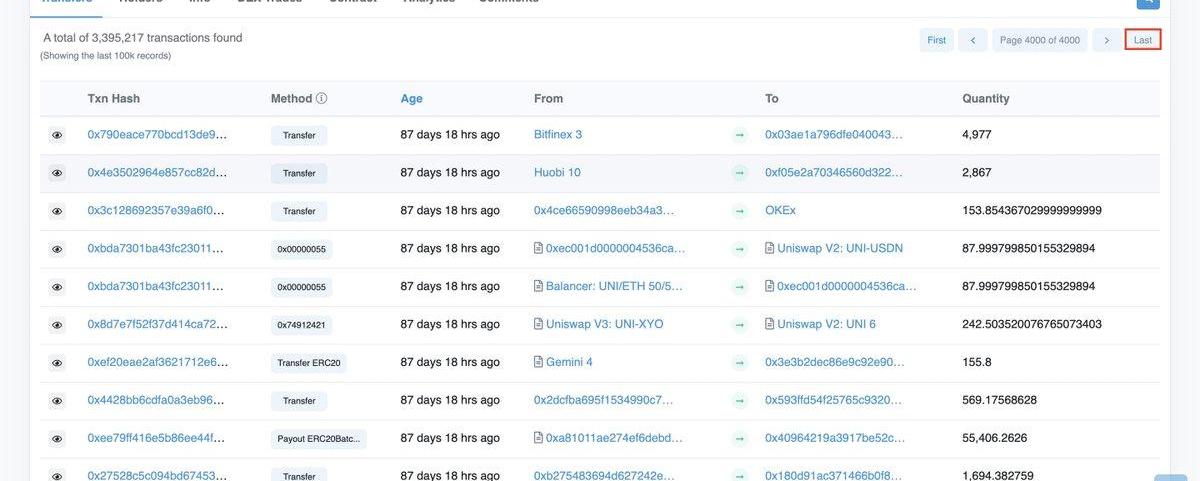Screen dimensions: 1200x481
Task: Open recipient address 0x593ffd54f25765c9320
Action: [834, 400]
